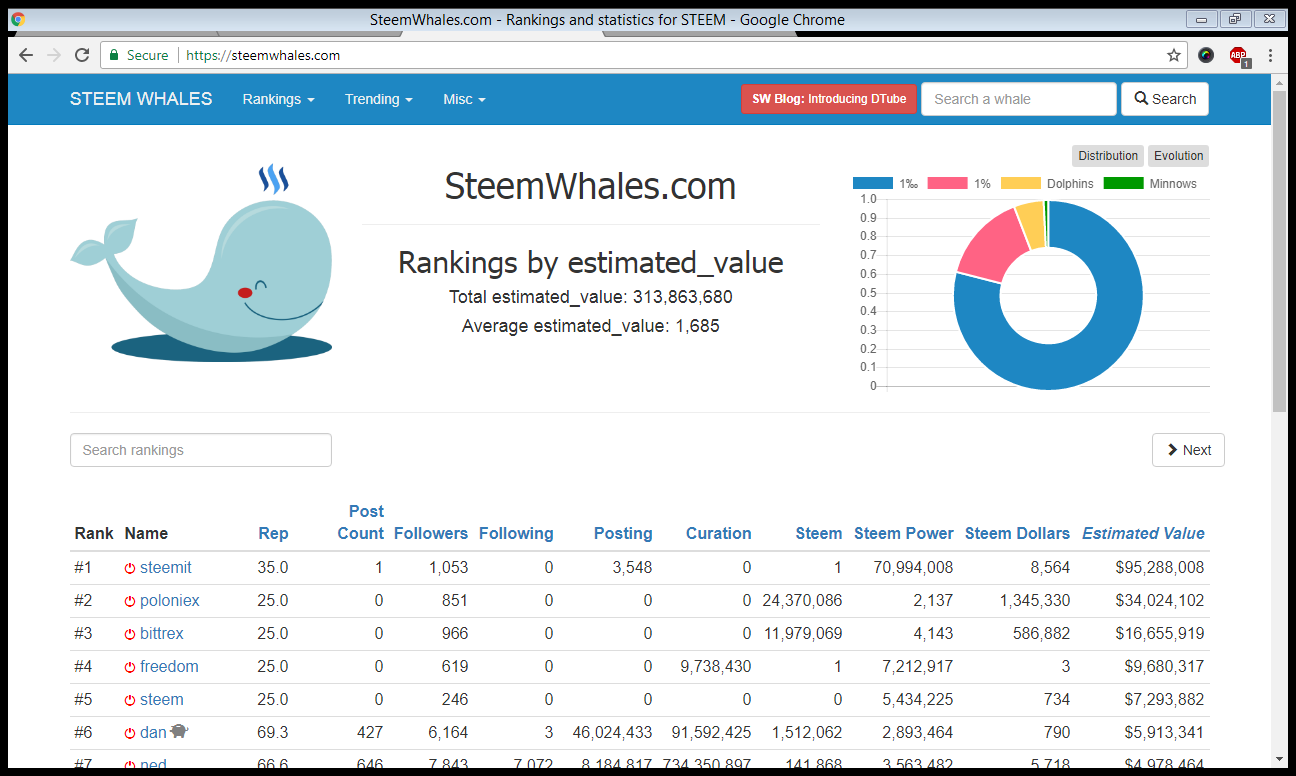Sort table by Following column
The width and height of the screenshot is (1296, 776).
click(516, 533)
